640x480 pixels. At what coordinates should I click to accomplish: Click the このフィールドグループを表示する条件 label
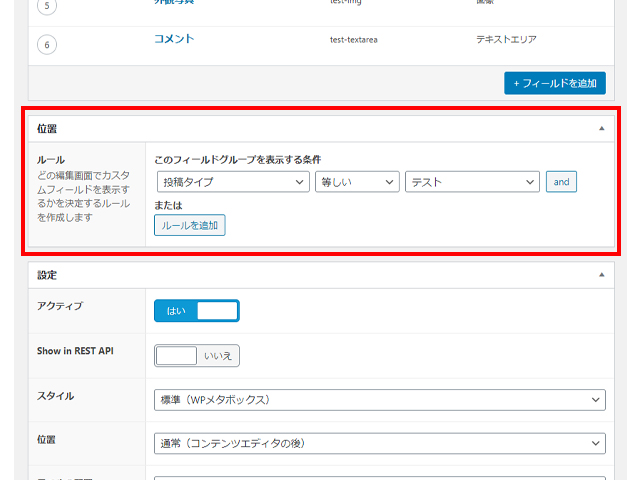[x=238, y=160]
